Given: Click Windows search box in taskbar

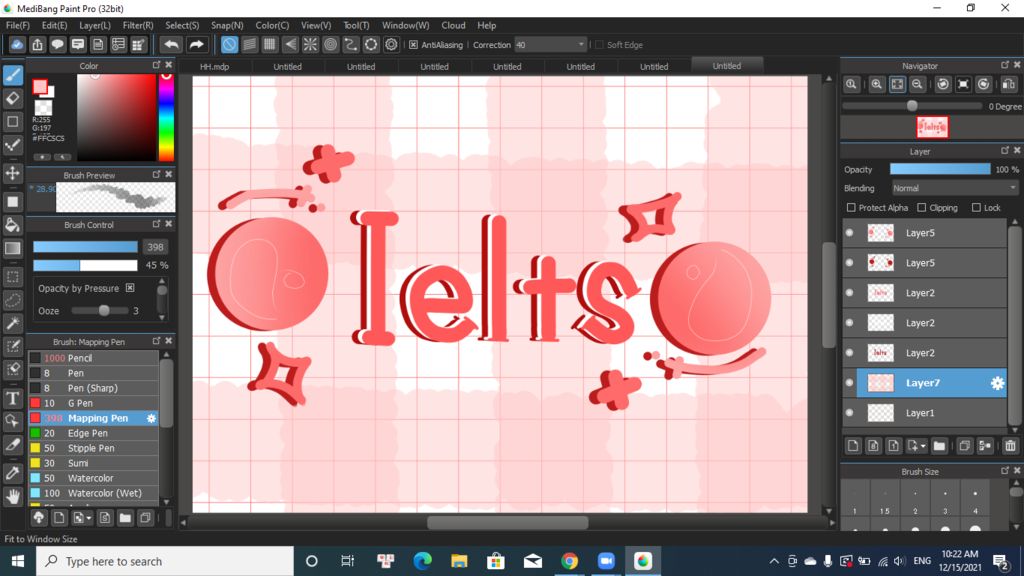Looking at the screenshot, I should [x=165, y=561].
